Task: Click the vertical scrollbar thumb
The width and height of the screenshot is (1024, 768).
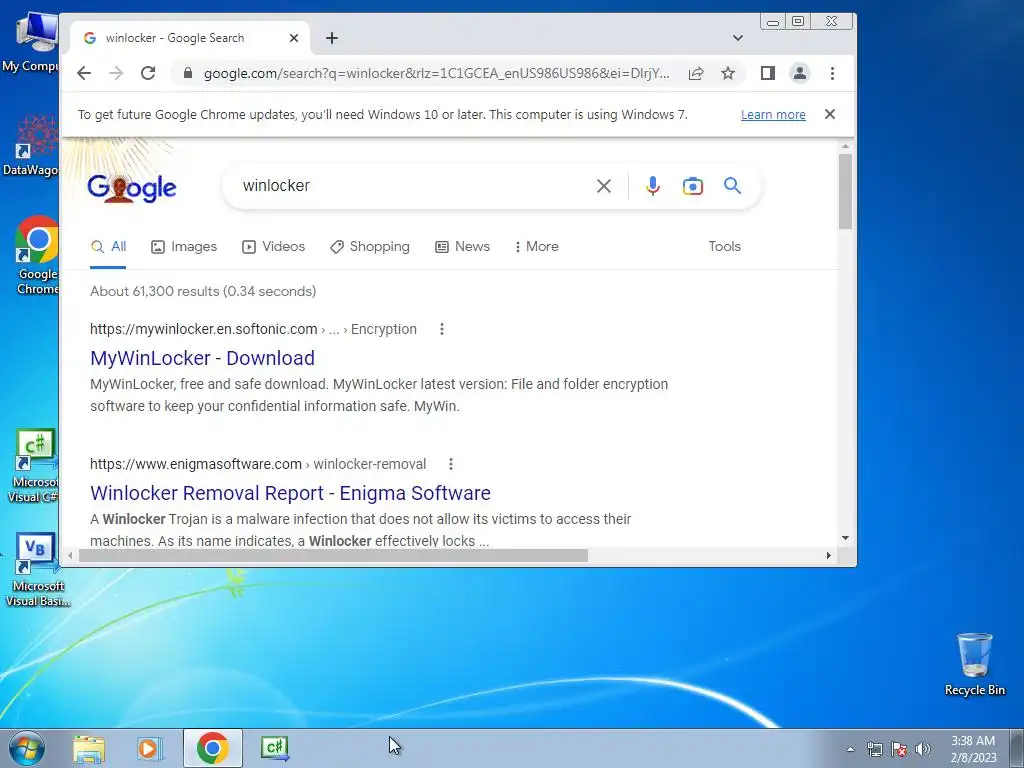Action: point(846,191)
